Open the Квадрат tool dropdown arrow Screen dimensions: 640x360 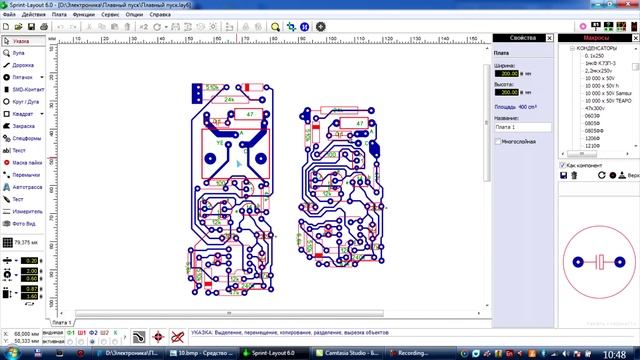(42, 114)
